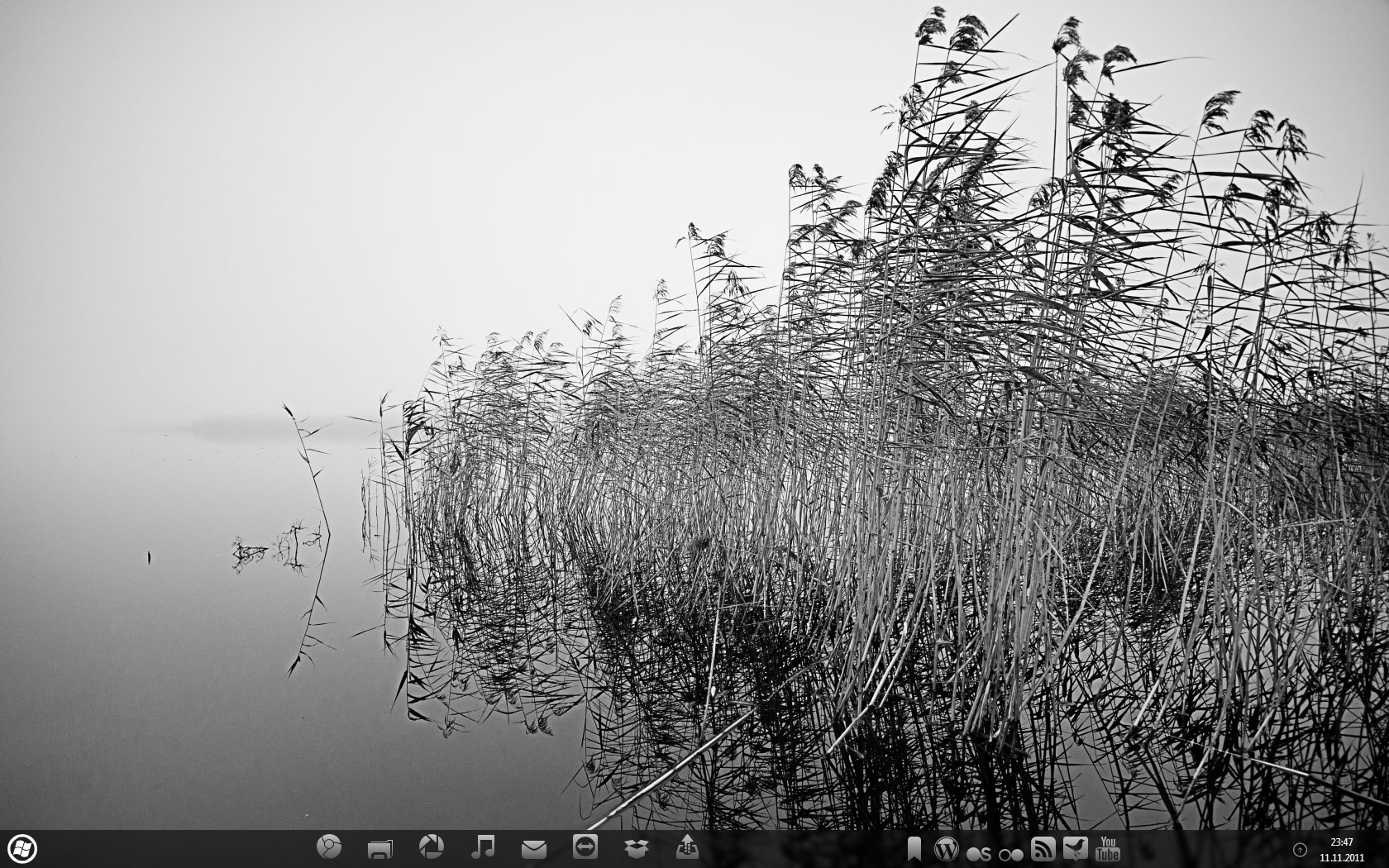This screenshot has height=868, width=1389.
Task: Open the bookmarks ribbon icon
Action: (914, 849)
